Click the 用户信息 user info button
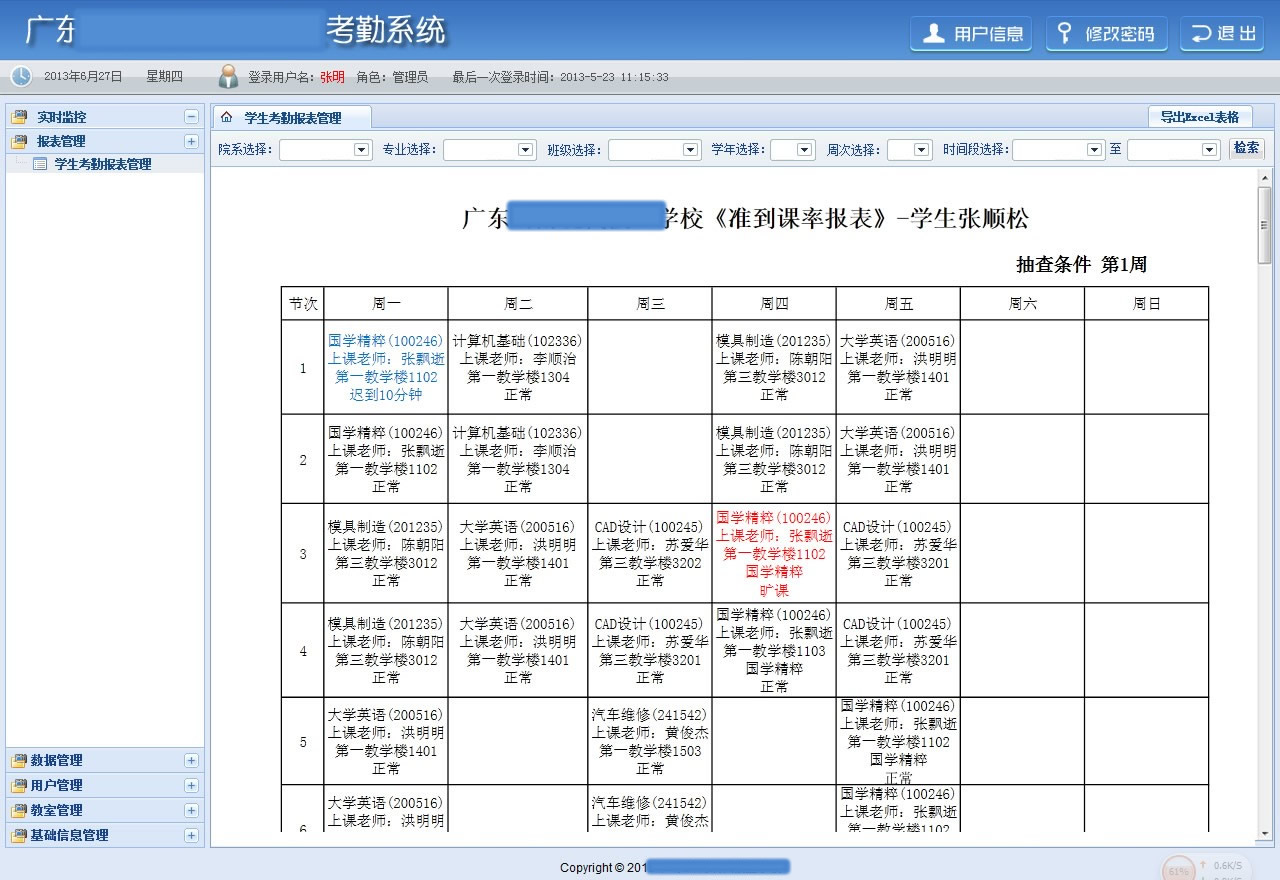The width and height of the screenshot is (1280, 880). point(971,34)
